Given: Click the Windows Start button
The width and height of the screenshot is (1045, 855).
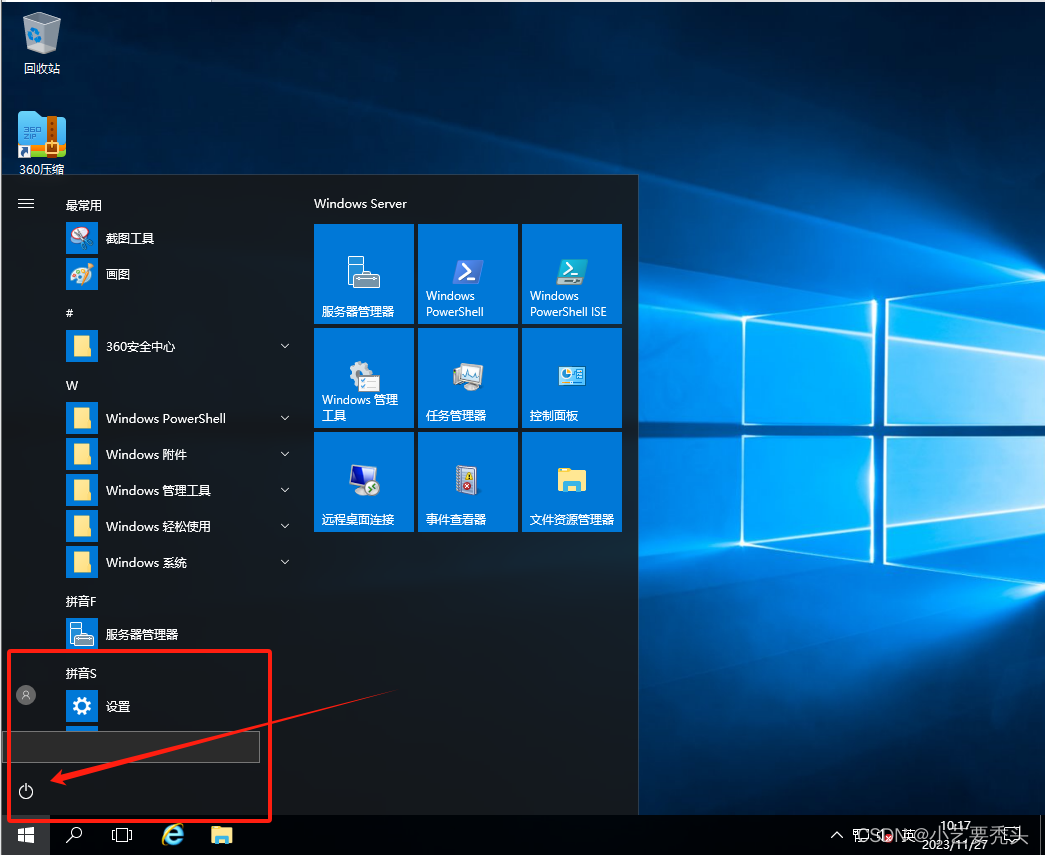Looking at the screenshot, I should point(25,835).
